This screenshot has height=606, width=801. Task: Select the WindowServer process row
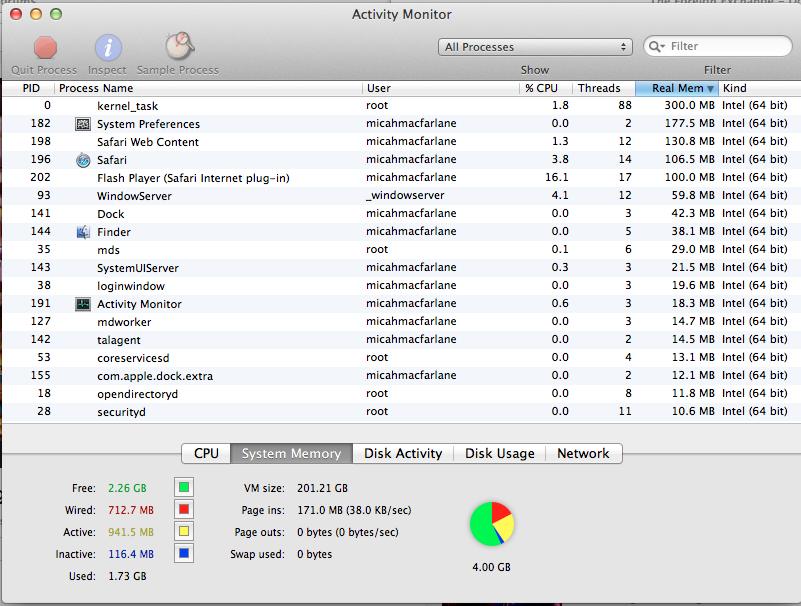(x=401, y=196)
